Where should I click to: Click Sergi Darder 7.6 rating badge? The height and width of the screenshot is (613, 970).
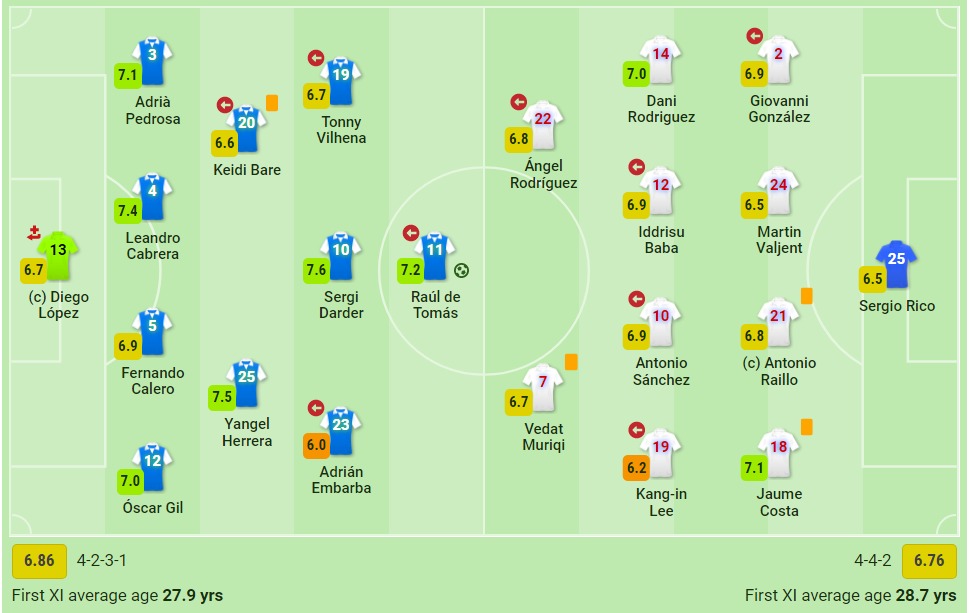[x=317, y=270]
